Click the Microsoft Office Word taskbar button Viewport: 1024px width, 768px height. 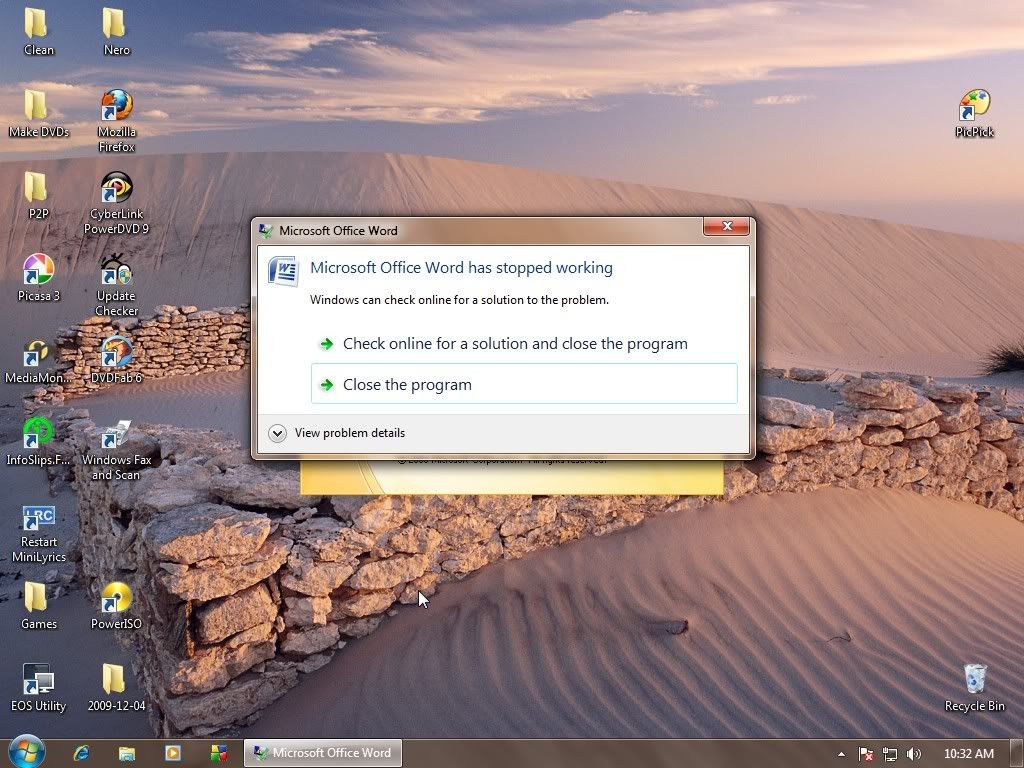[323, 753]
